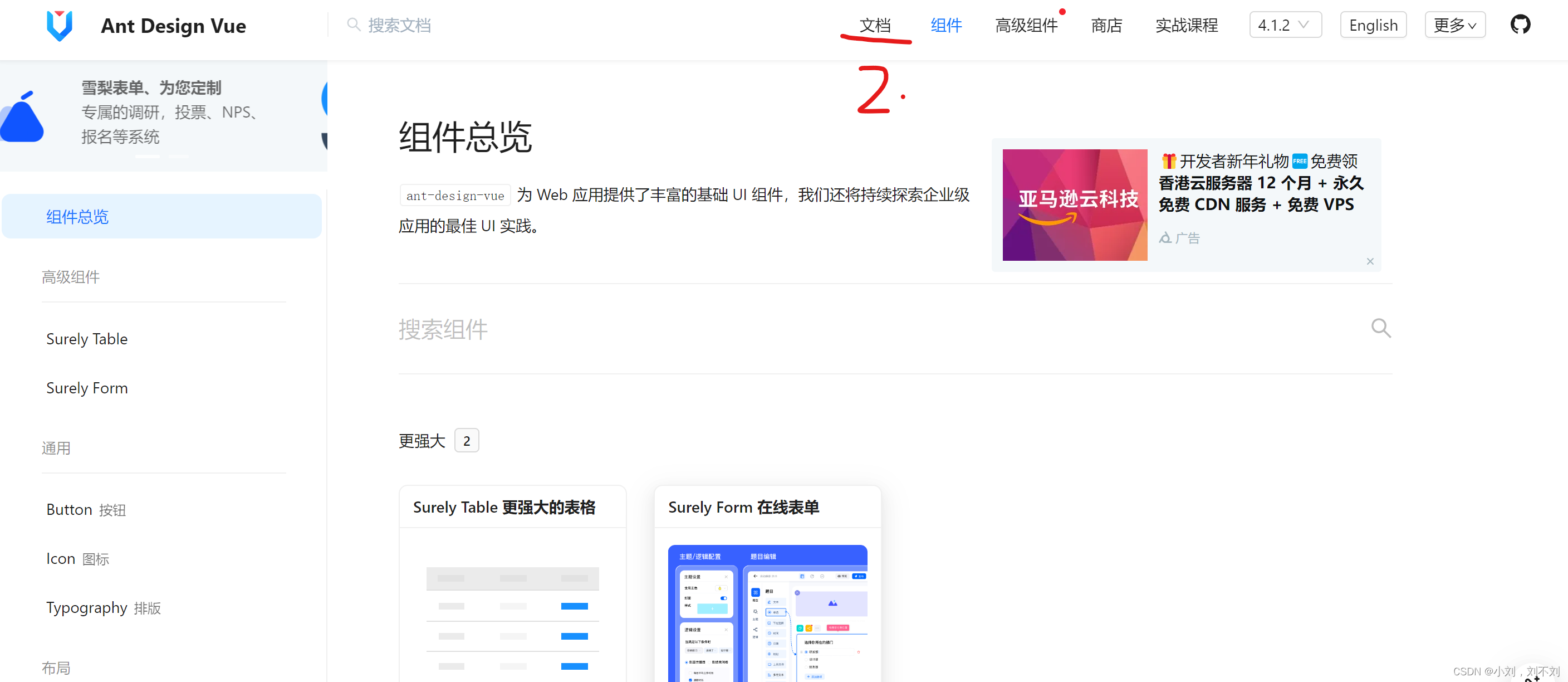Select Surely Table in the sidebar
This screenshot has height=682, width=1568.
[87, 339]
